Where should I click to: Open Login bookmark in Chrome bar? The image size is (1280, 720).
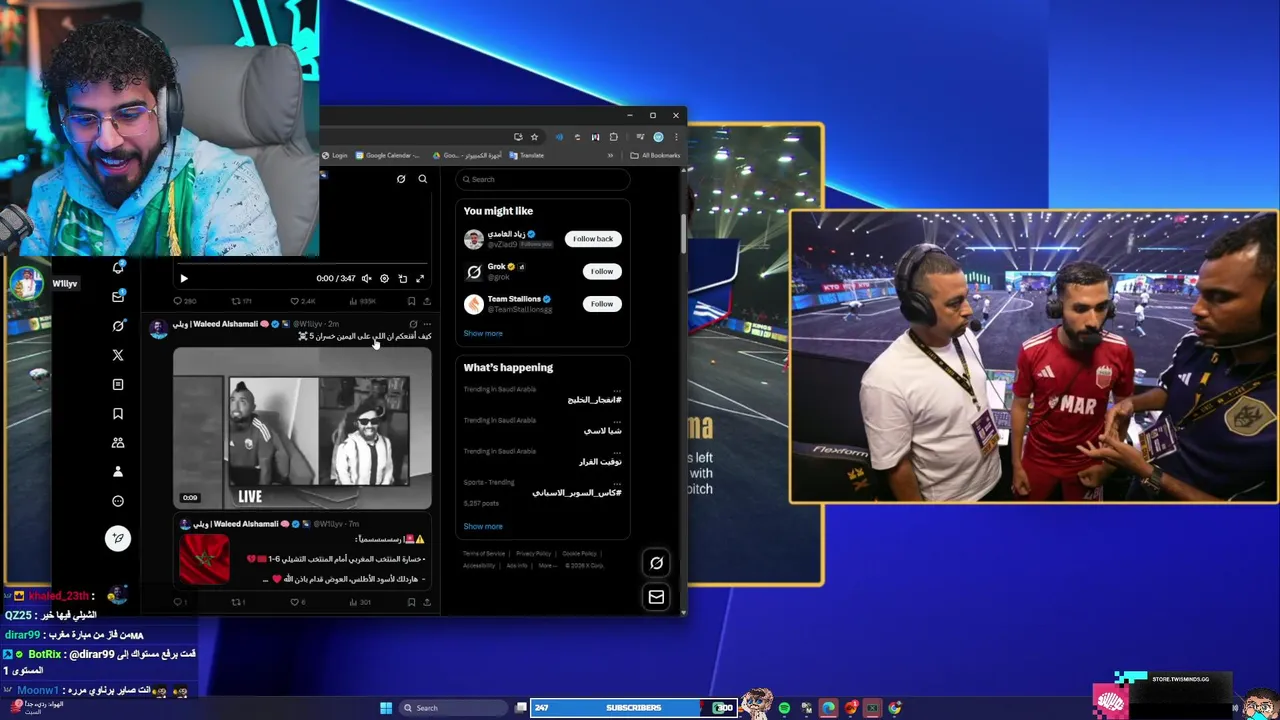pos(335,155)
